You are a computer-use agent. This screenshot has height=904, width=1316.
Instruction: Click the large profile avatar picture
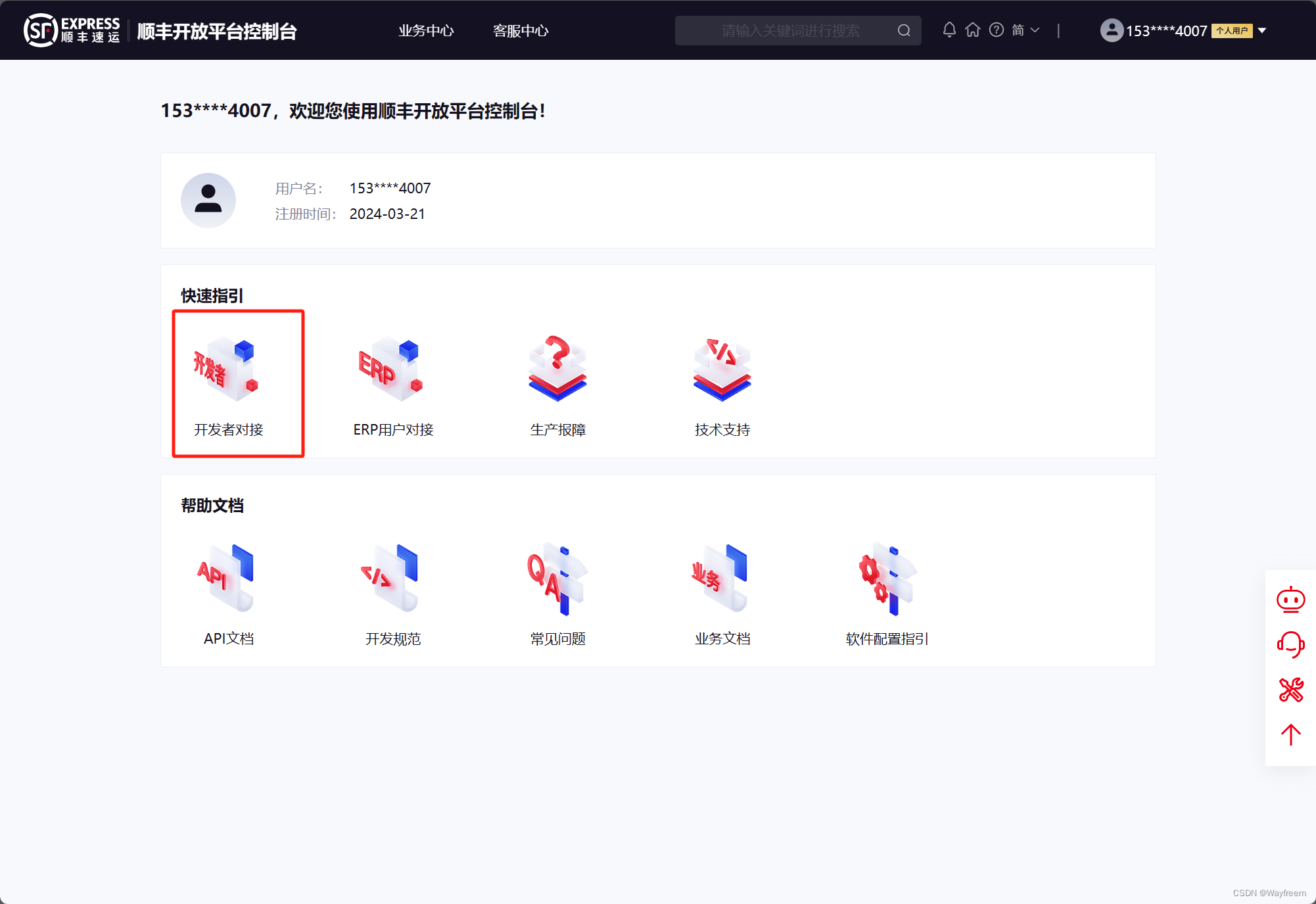(208, 201)
